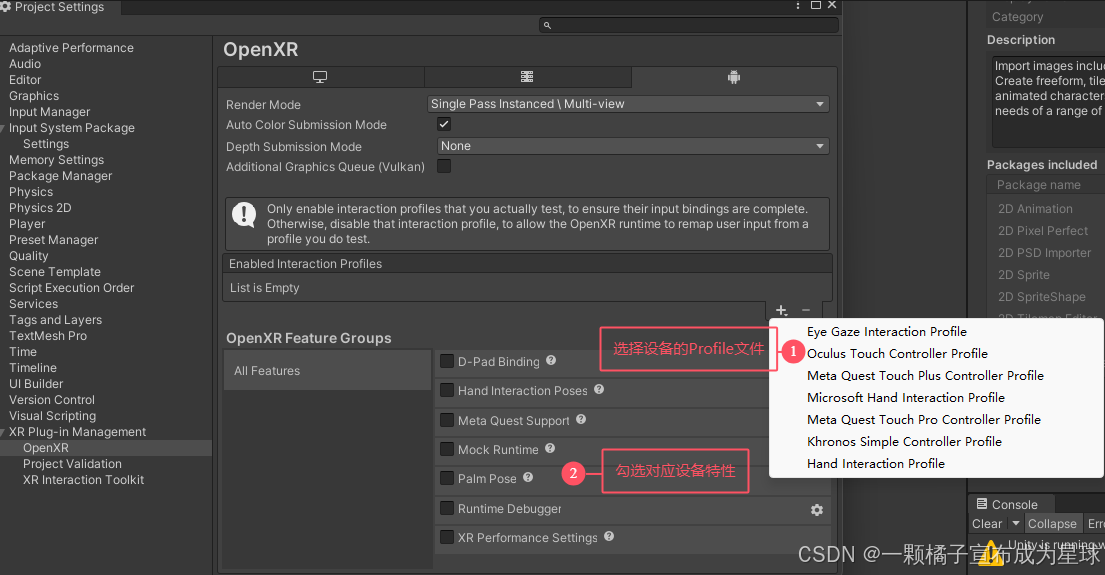The image size is (1105, 575).
Task: Click help icon next to D-Pad Binding
Action: [551, 360]
